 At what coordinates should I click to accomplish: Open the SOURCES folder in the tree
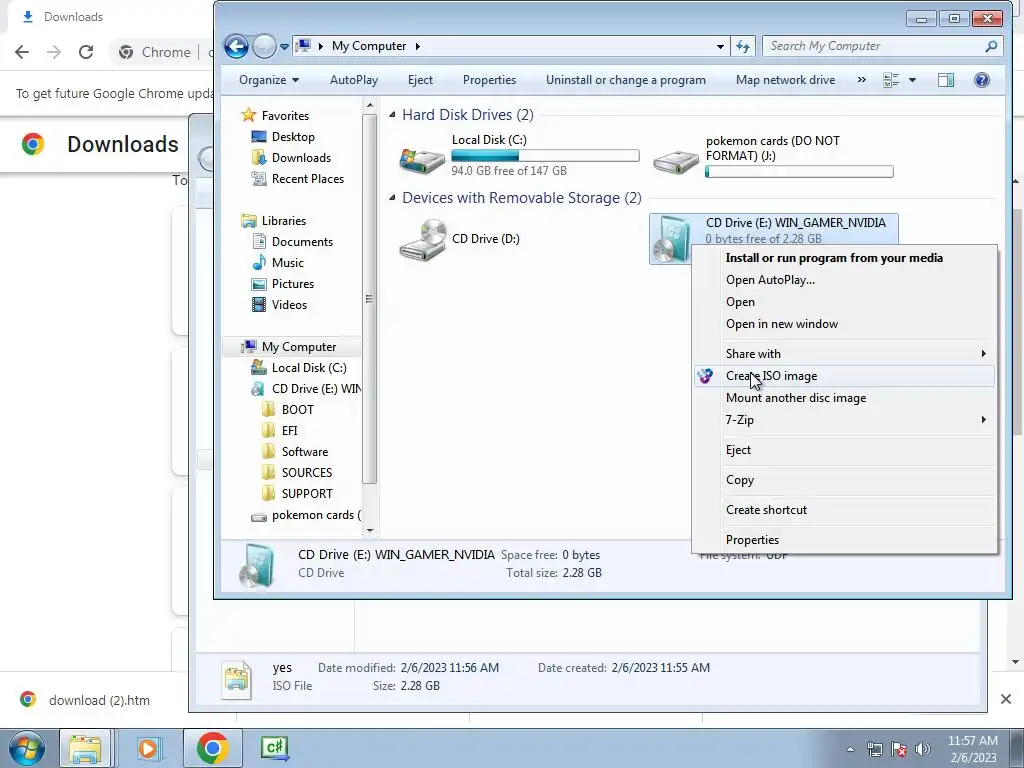click(306, 472)
